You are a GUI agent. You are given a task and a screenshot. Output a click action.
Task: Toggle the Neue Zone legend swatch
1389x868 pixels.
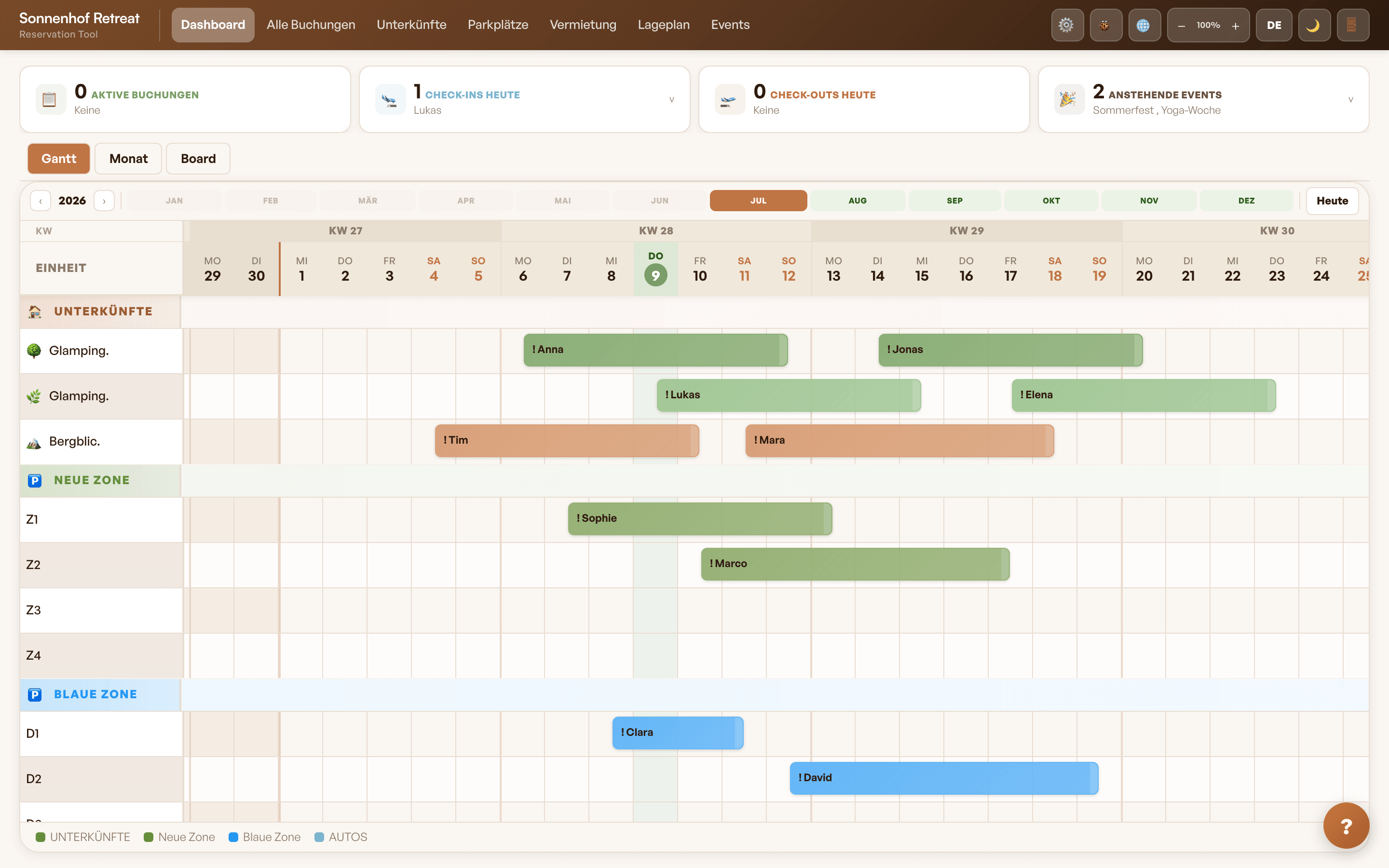click(149, 837)
